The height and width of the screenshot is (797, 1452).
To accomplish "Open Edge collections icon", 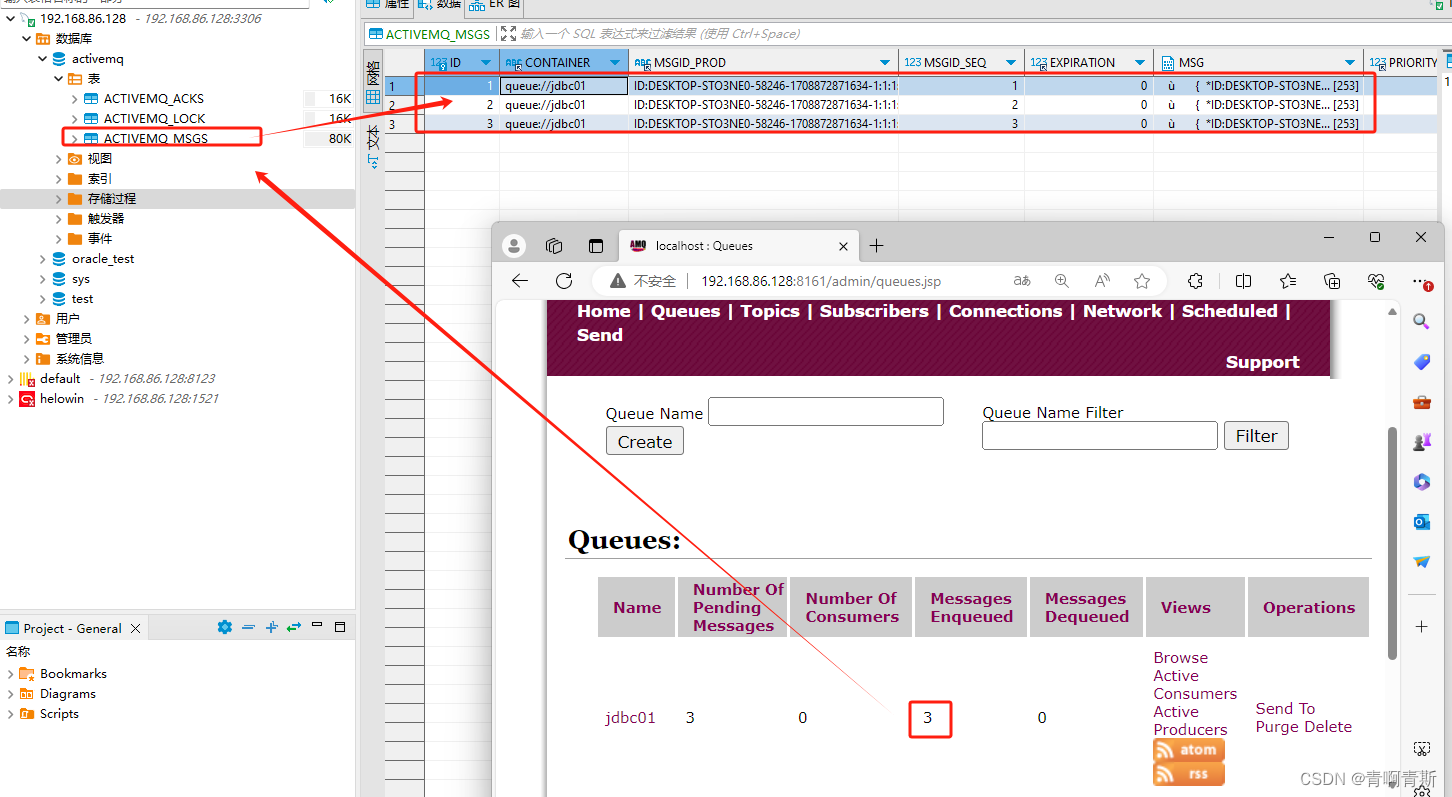I will (1332, 281).
